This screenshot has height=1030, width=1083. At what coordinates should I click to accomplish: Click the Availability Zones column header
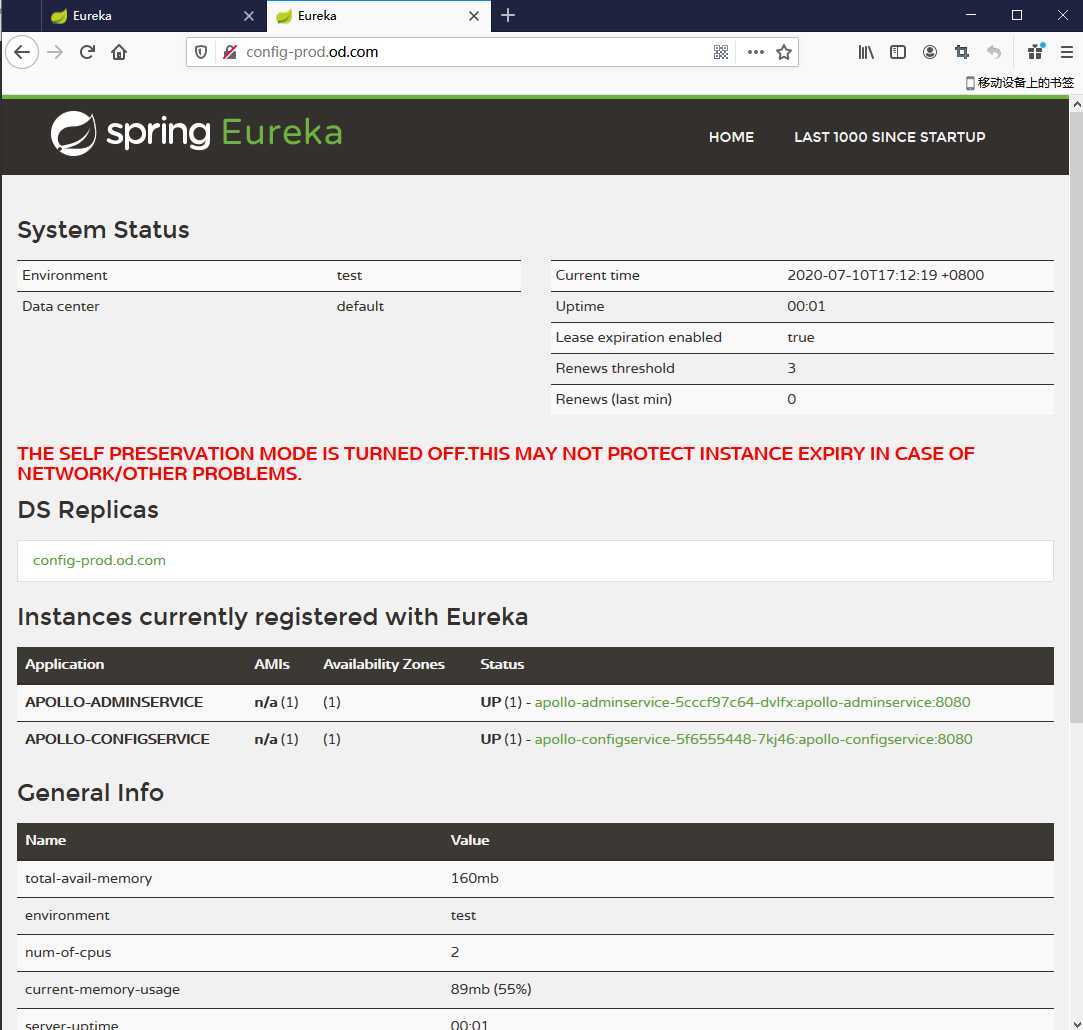[x=384, y=664]
